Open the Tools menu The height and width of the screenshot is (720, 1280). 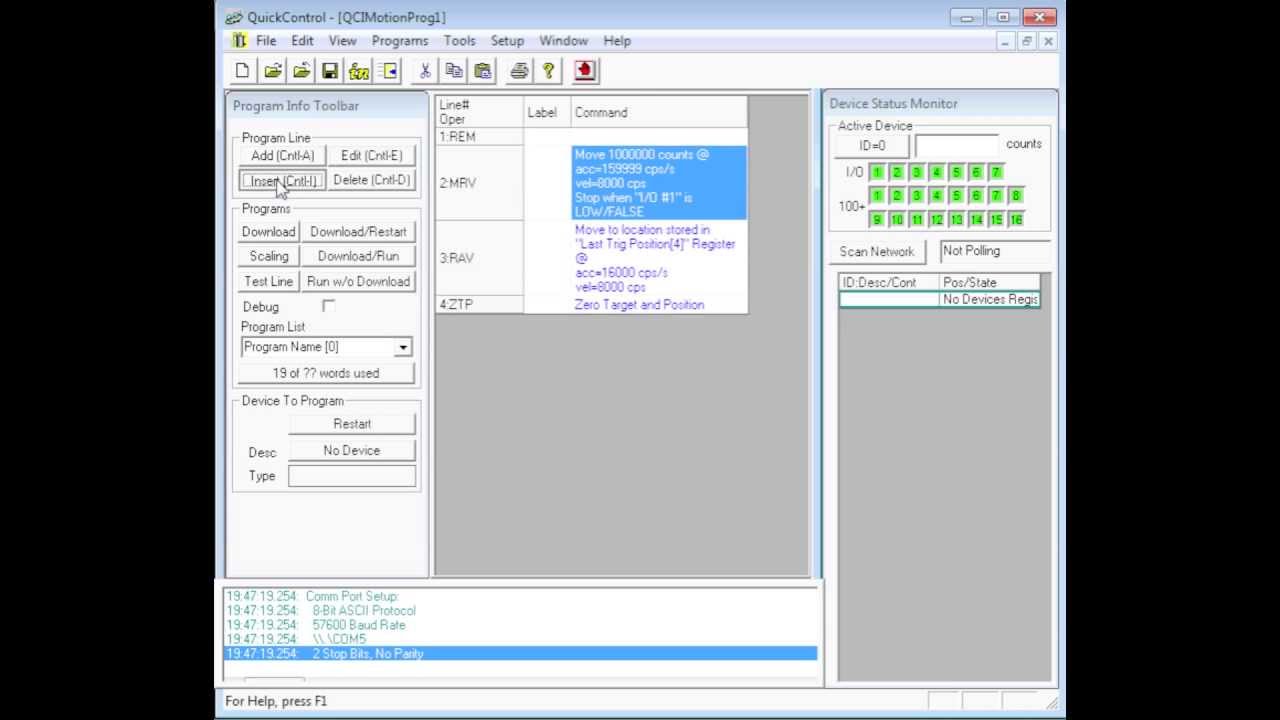(x=460, y=41)
